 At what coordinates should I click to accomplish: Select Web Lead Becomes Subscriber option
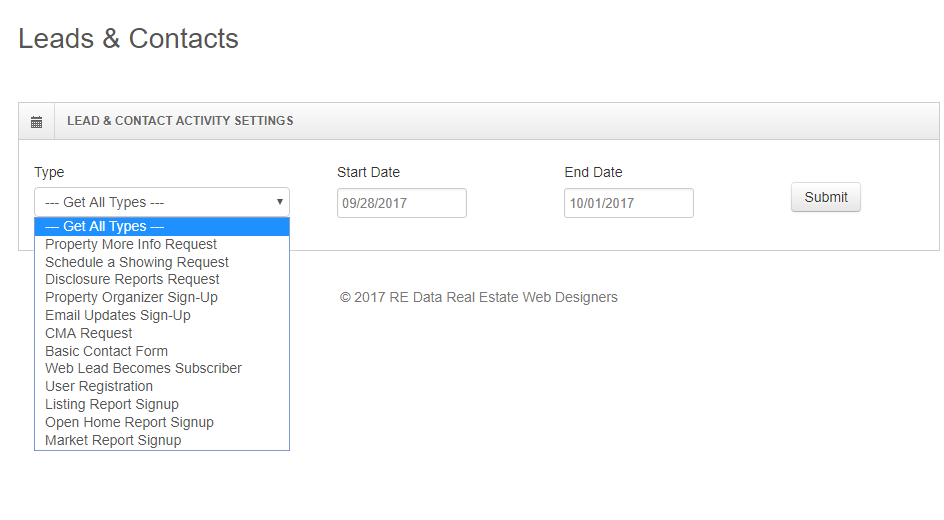[162, 368]
